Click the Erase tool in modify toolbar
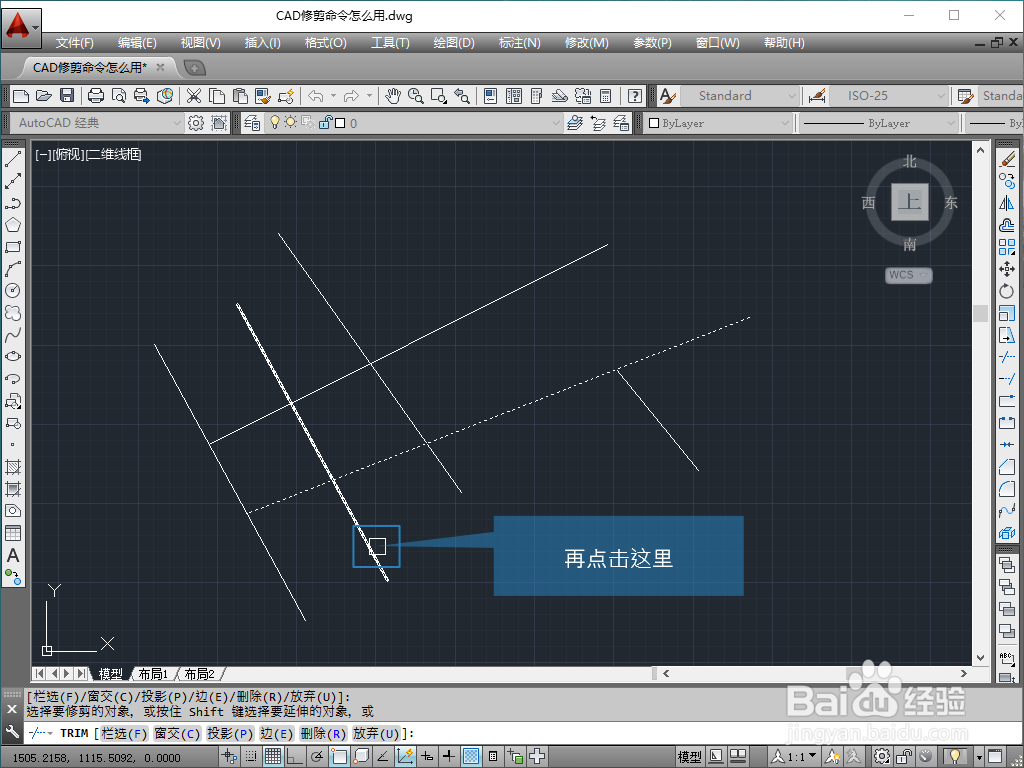 pos(1007,159)
